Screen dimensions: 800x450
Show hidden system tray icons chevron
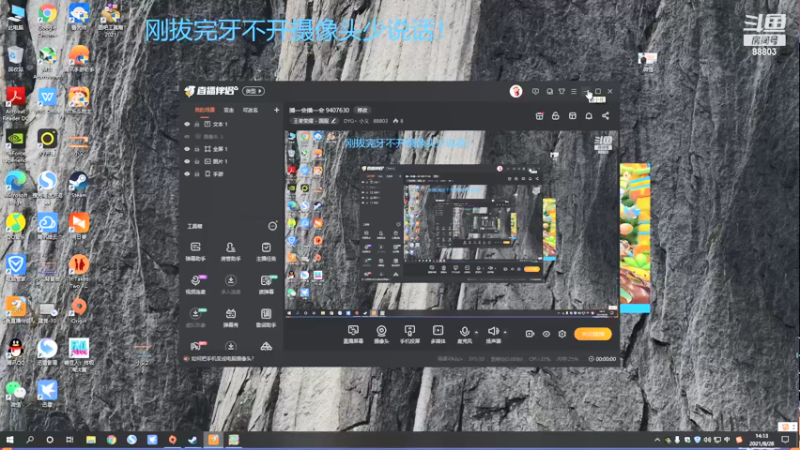tap(657, 439)
